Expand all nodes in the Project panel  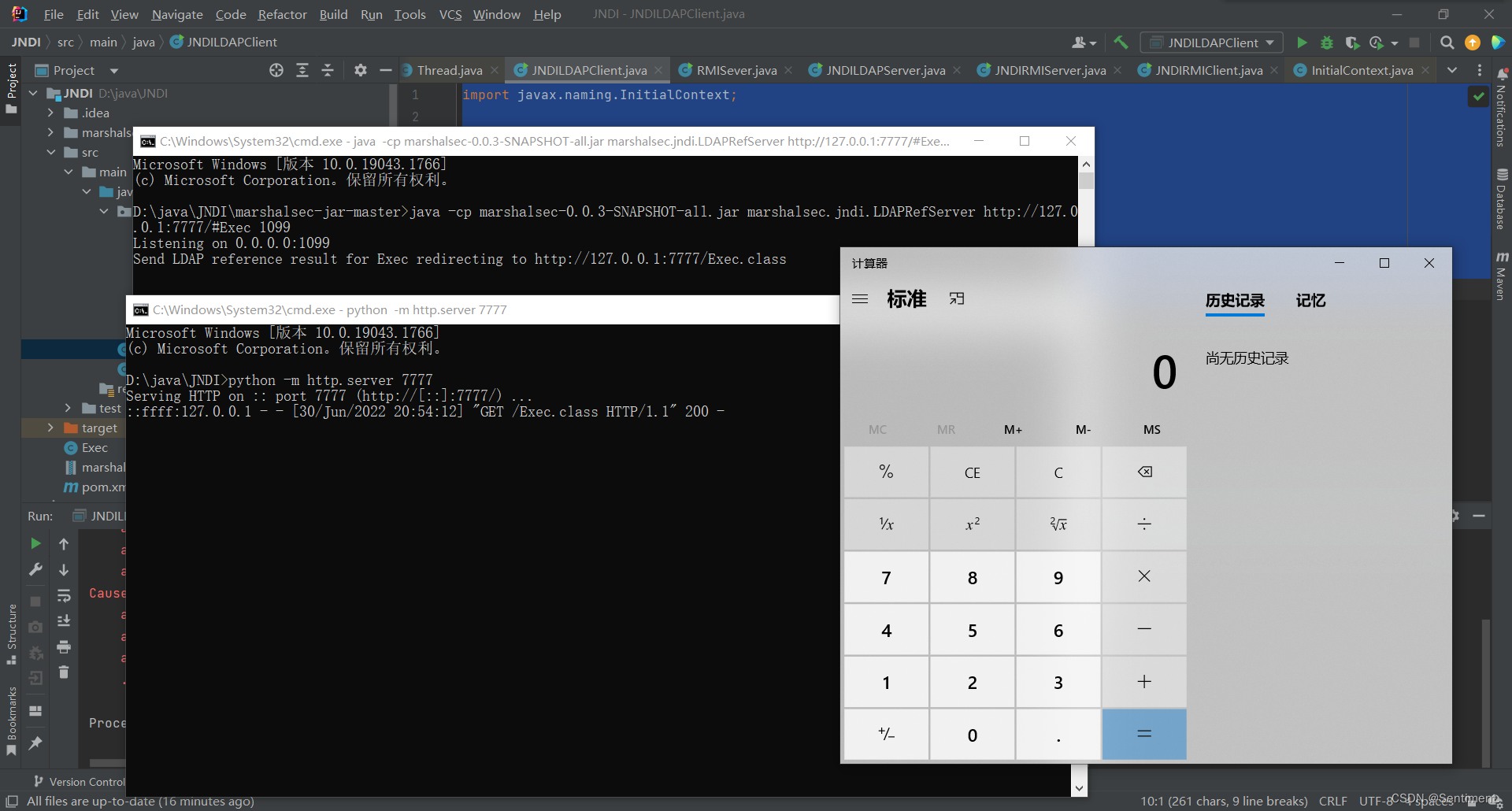302,70
